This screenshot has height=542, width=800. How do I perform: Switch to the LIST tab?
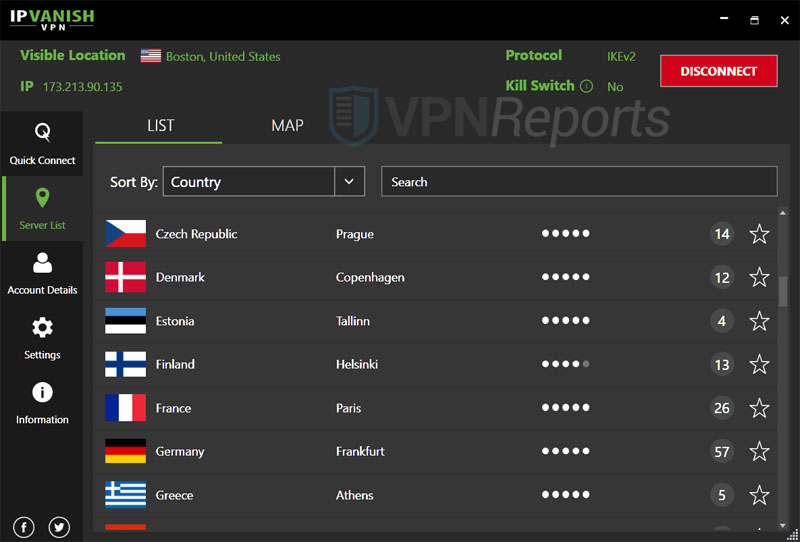pyautogui.click(x=160, y=126)
